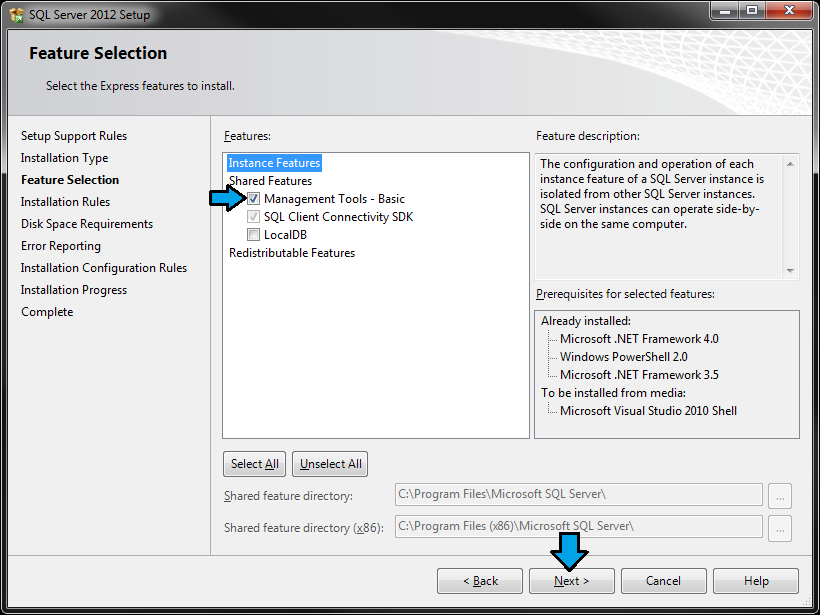Image resolution: width=820 pixels, height=615 pixels.
Task: Click the SQL Server Setup title bar icon
Action: [x=16, y=14]
